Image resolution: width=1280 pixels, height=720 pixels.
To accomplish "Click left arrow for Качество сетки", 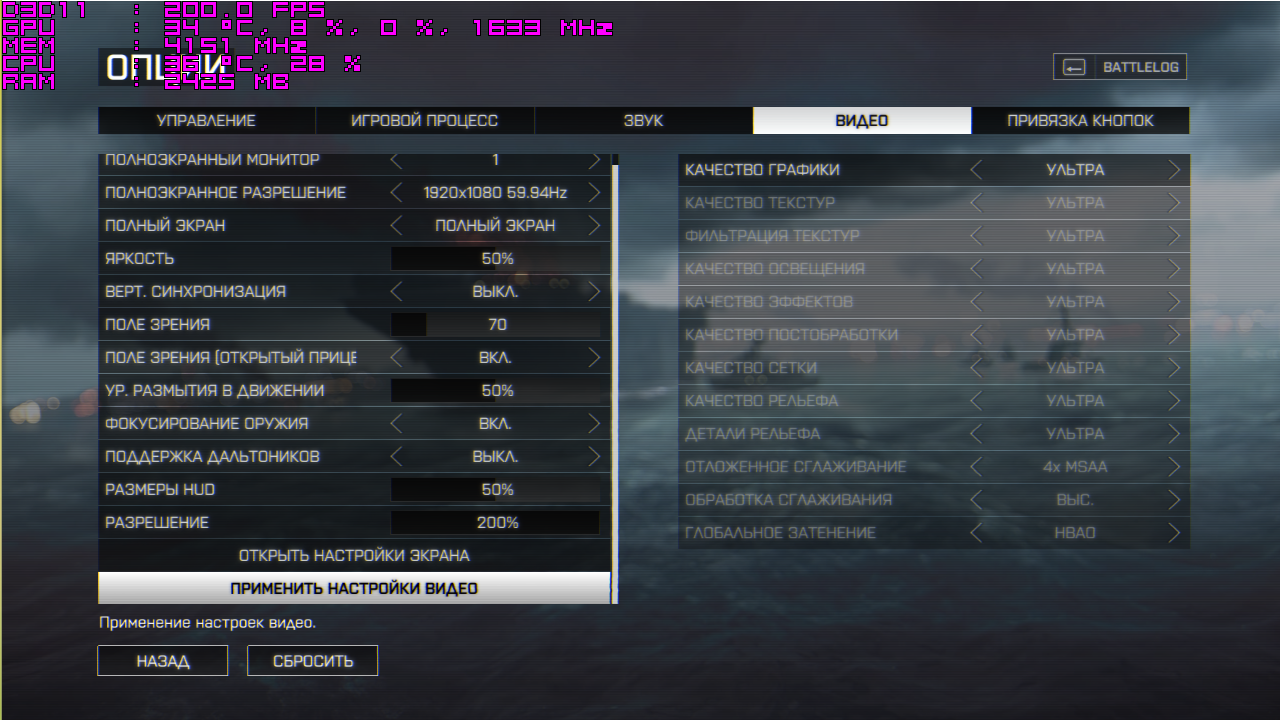I will tap(976, 368).
